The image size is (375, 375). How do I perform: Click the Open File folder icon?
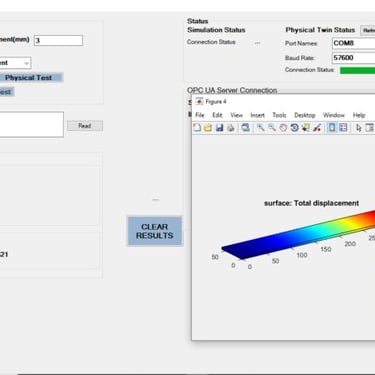coord(208,128)
